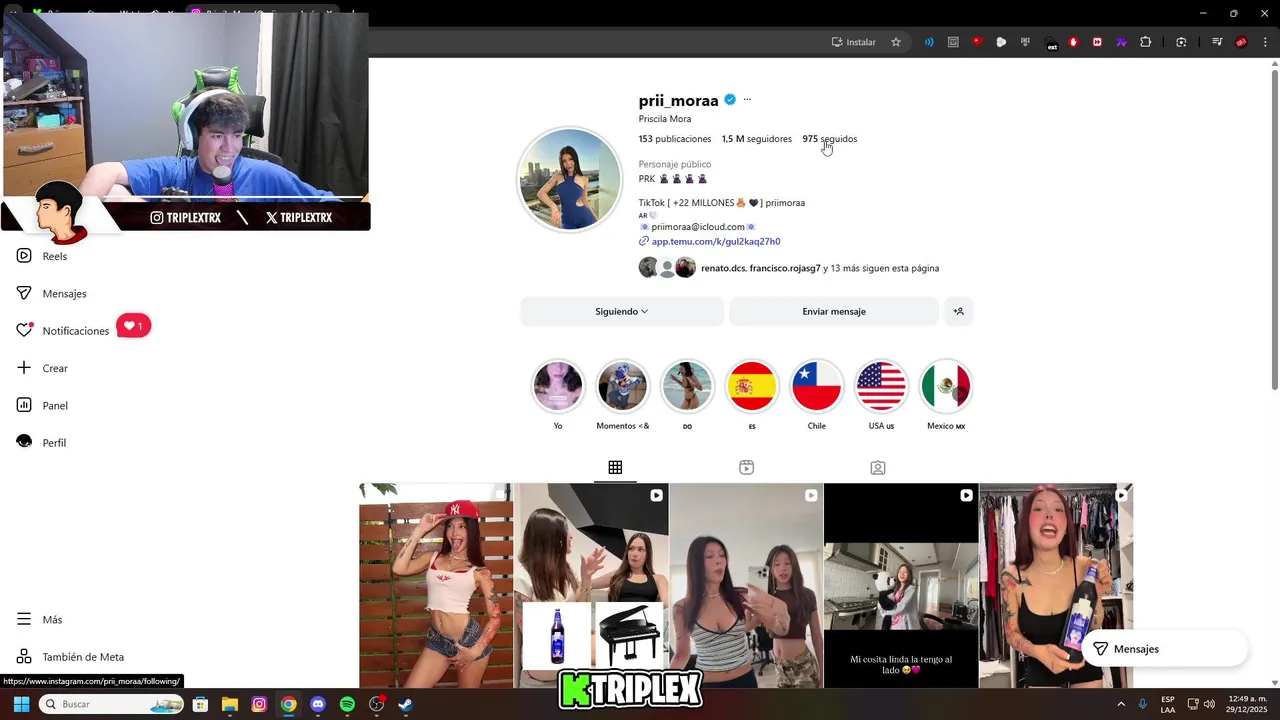Click the Enviar mensaje button

tap(834, 311)
